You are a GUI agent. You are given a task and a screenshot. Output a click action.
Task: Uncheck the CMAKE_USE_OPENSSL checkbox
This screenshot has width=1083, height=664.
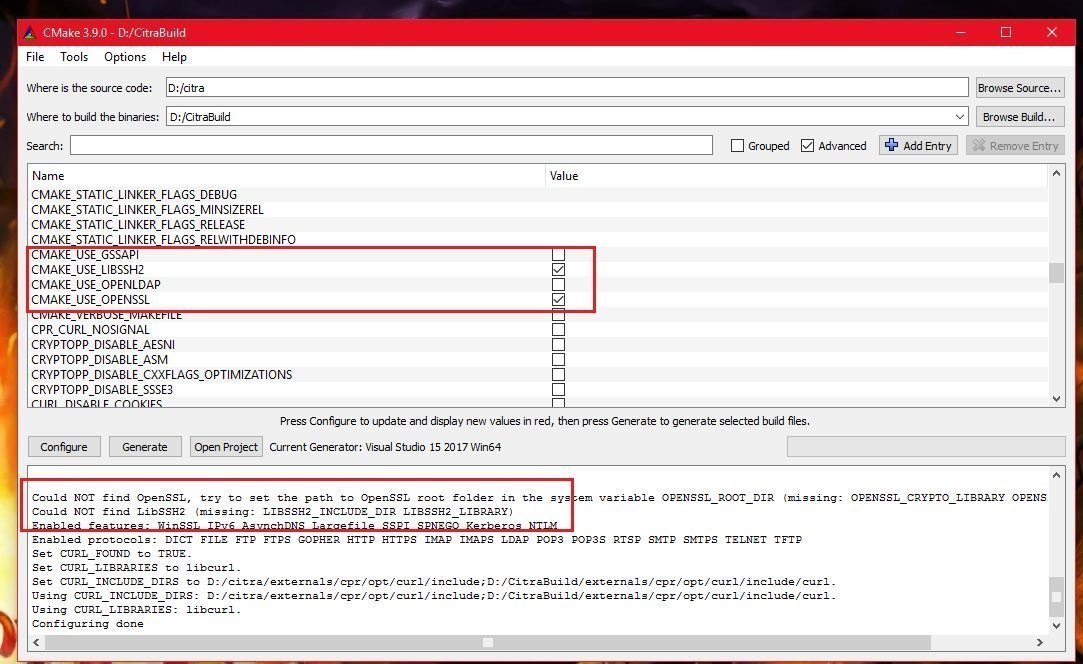click(558, 299)
